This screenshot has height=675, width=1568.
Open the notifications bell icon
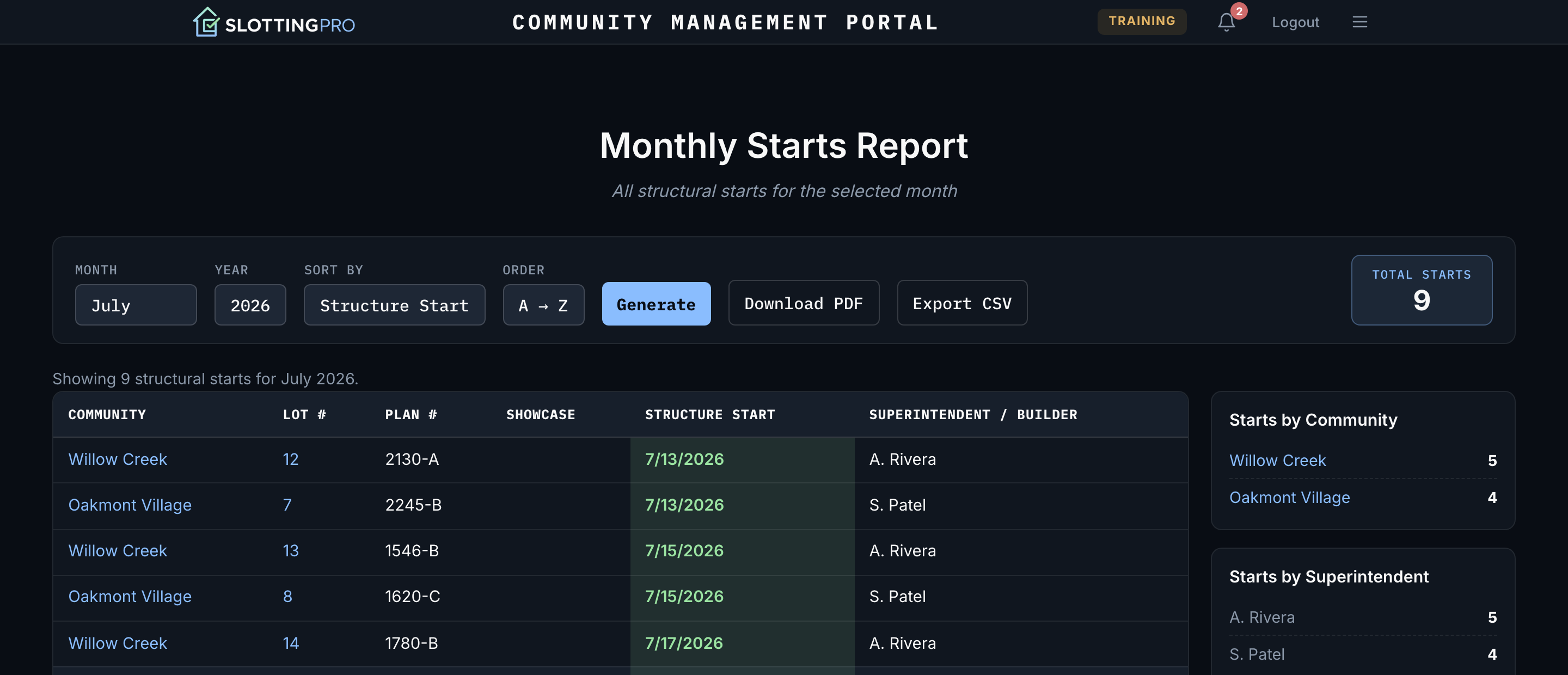coord(1226,22)
